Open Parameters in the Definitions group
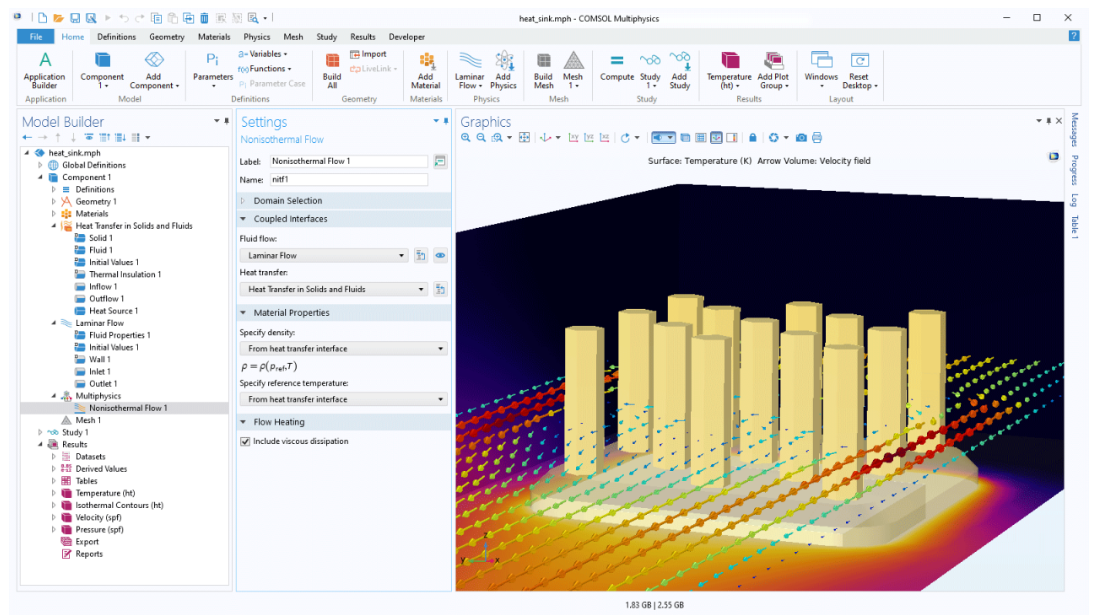The height and width of the screenshot is (615, 1093). coord(213,70)
